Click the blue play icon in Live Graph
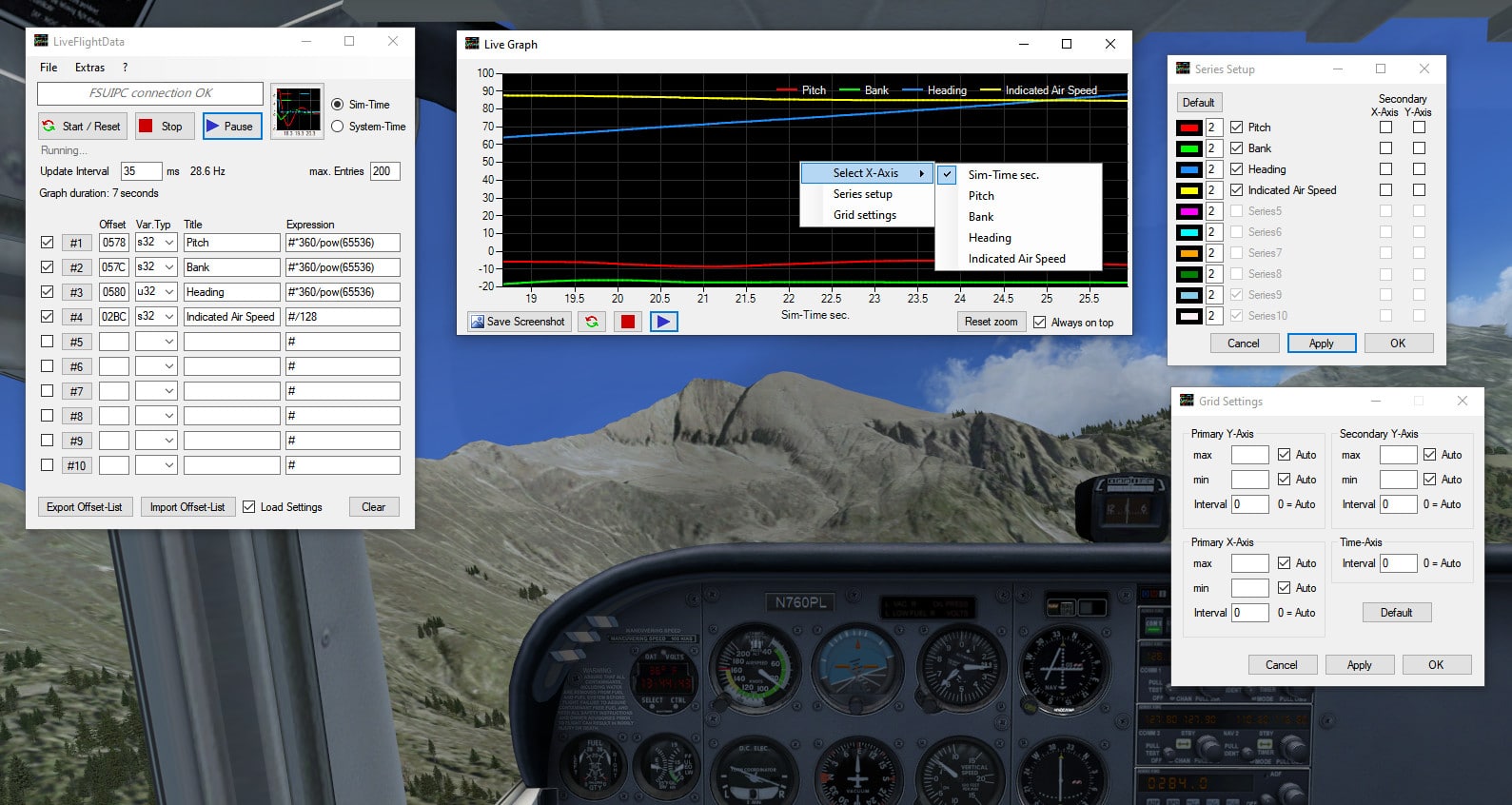This screenshot has height=805, width=1512. (663, 322)
